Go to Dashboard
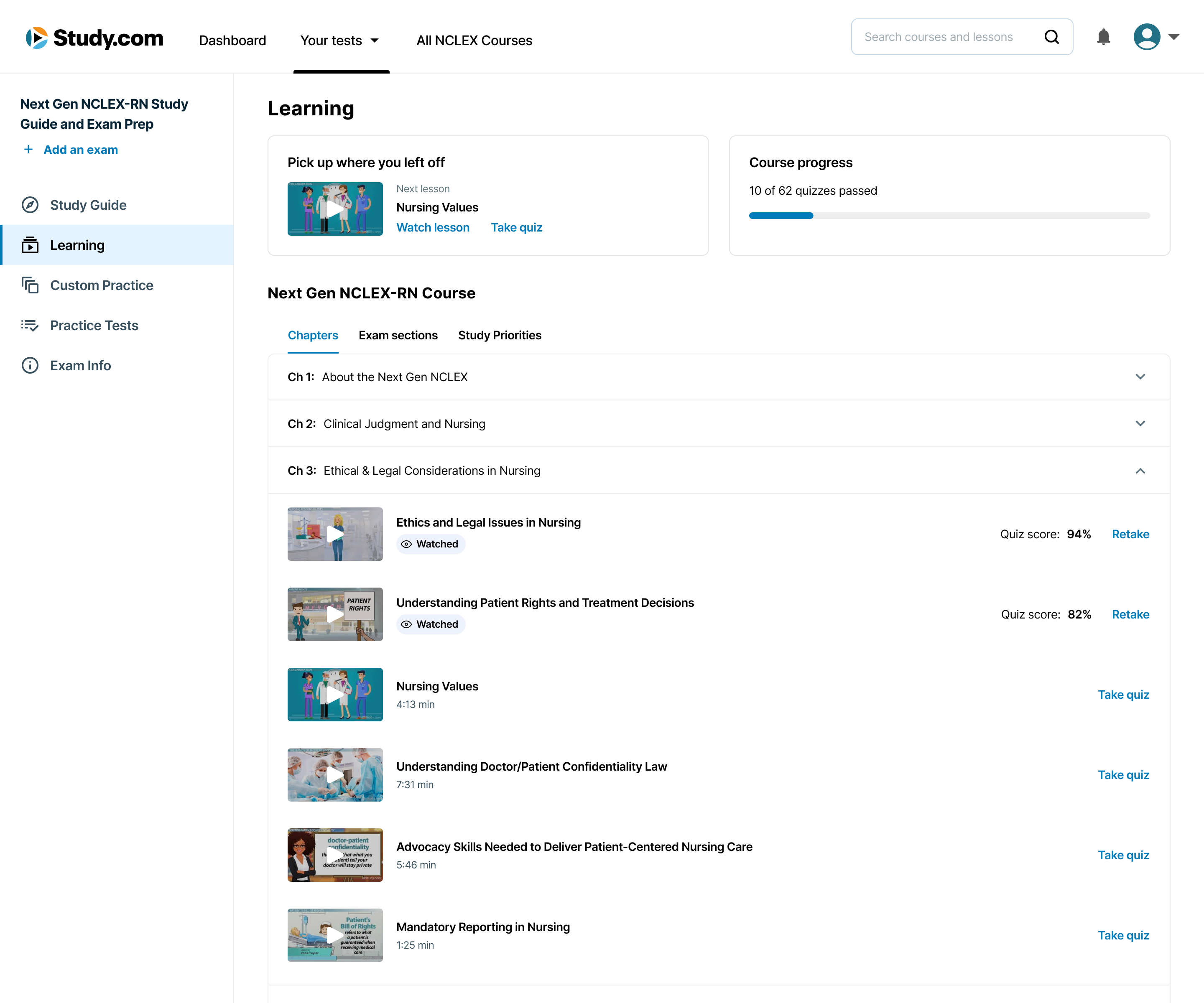The height and width of the screenshot is (1003, 1204). pos(232,41)
